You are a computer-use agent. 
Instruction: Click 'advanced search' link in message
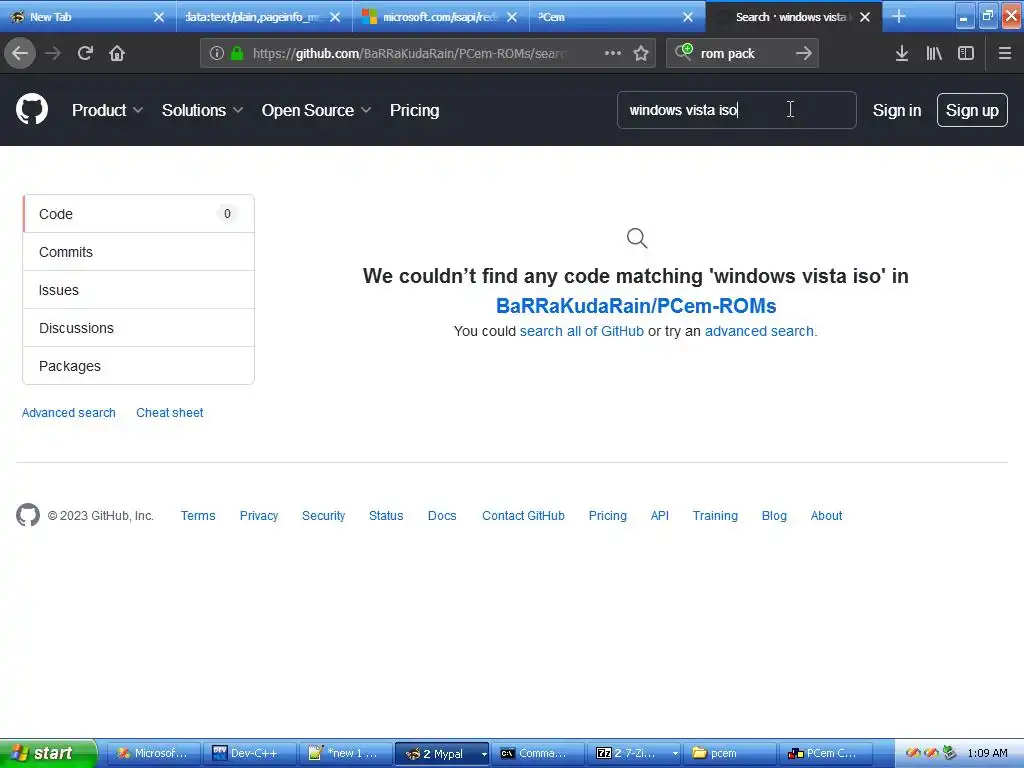click(x=760, y=331)
